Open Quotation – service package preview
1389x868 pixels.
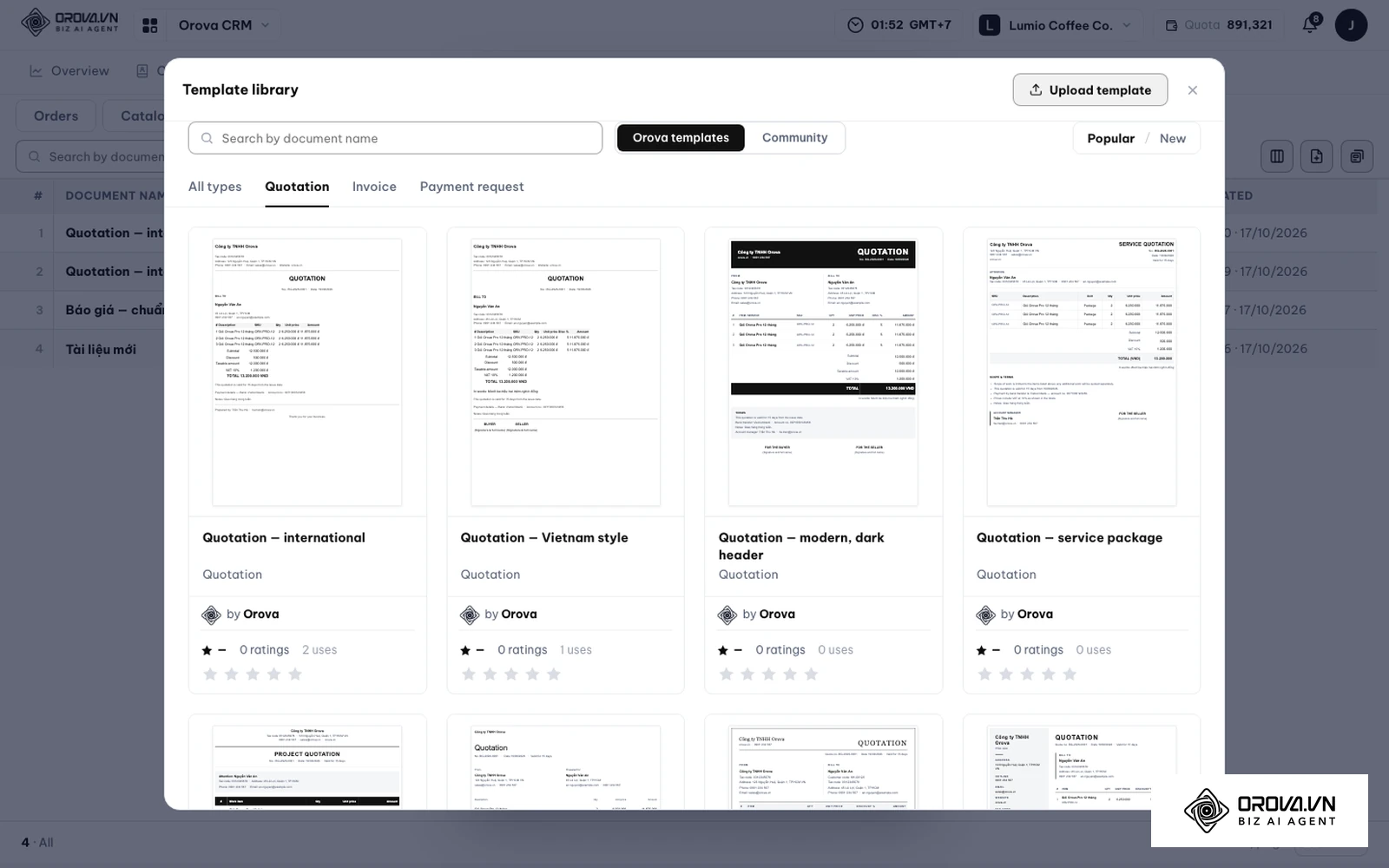tap(1082, 372)
